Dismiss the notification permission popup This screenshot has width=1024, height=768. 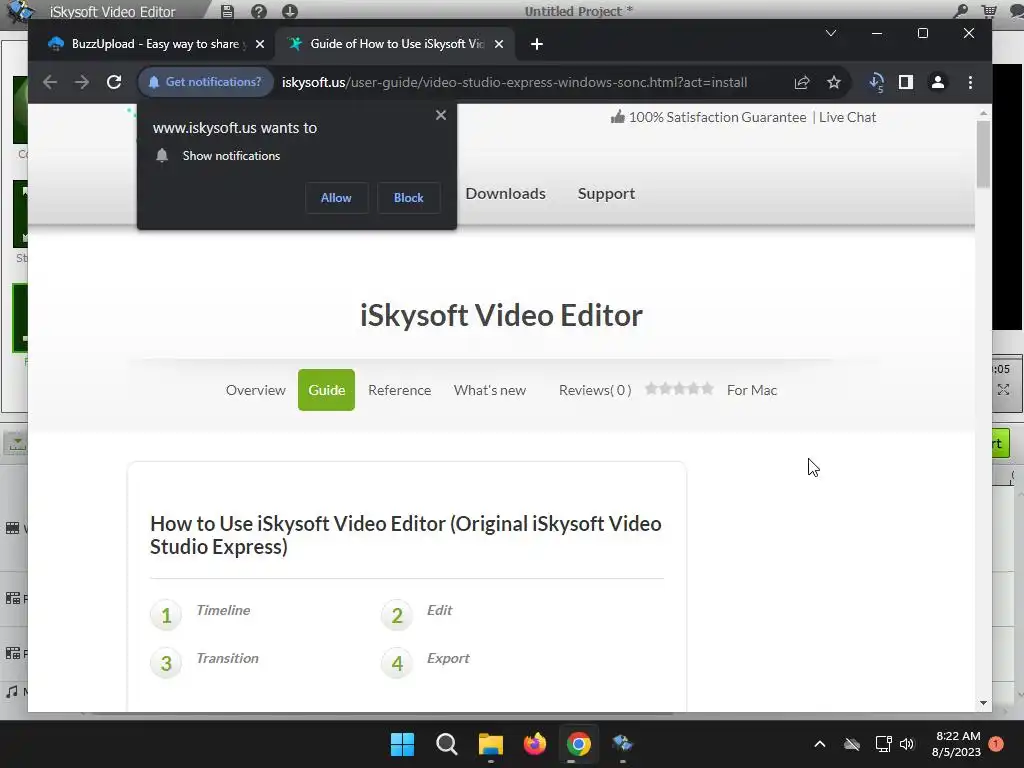coord(441,115)
